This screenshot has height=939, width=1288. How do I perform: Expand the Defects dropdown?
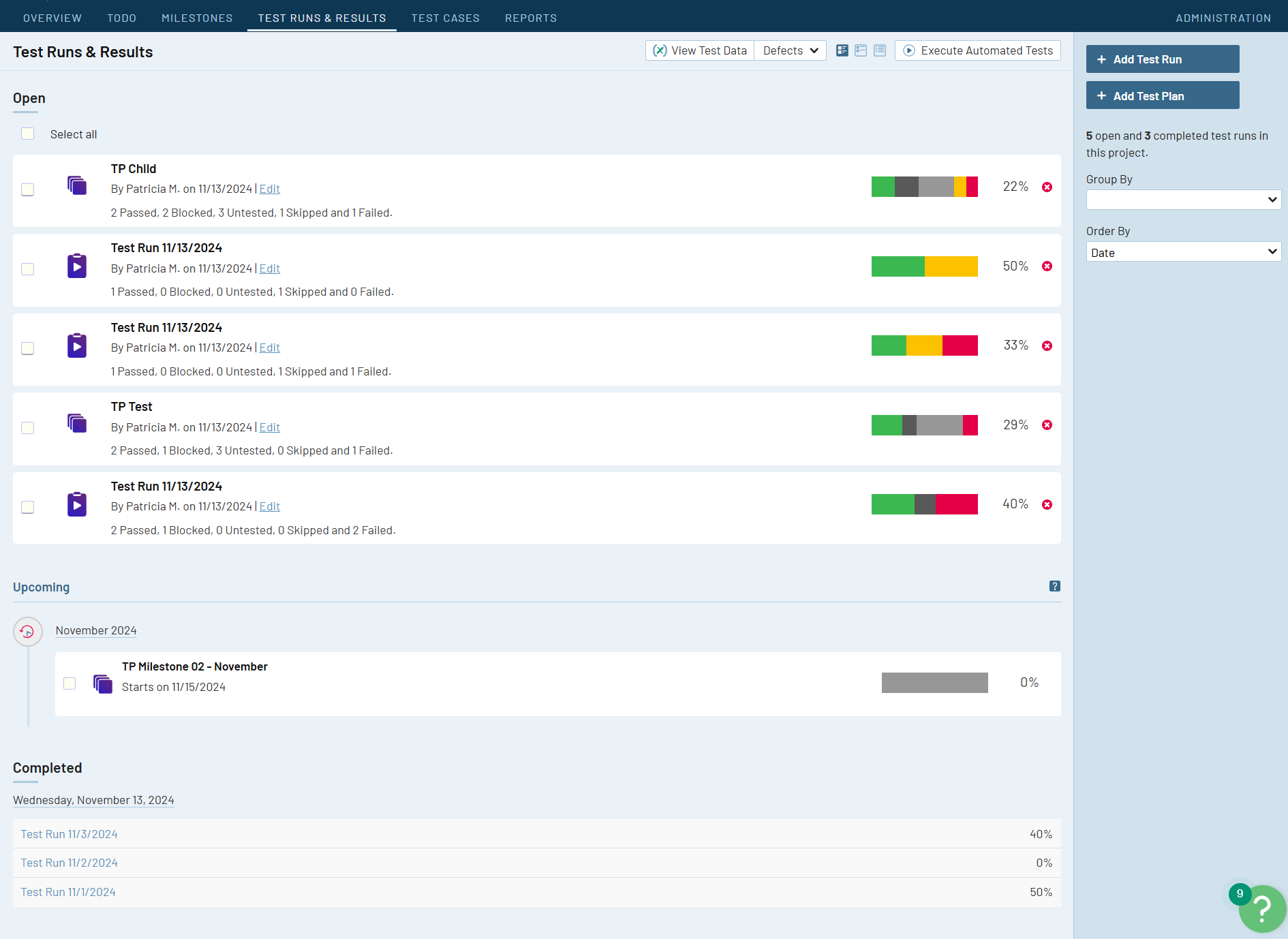coord(790,50)
